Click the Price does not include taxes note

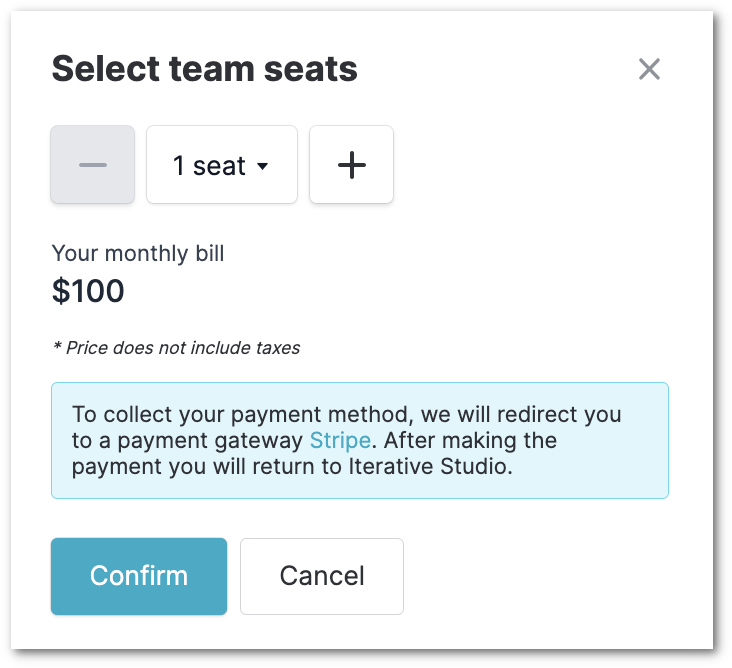(x=176, y=348)
